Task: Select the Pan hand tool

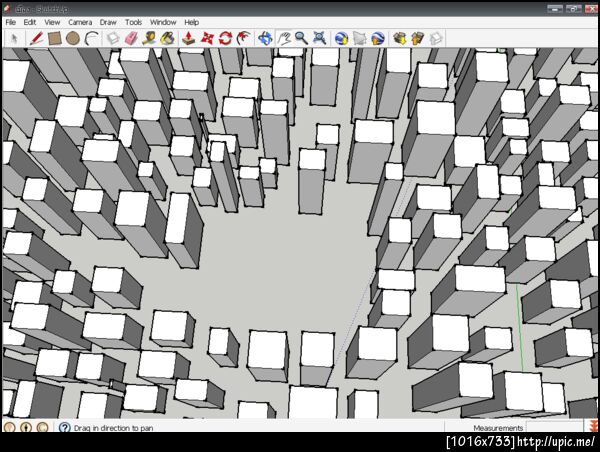Action: 284,38
